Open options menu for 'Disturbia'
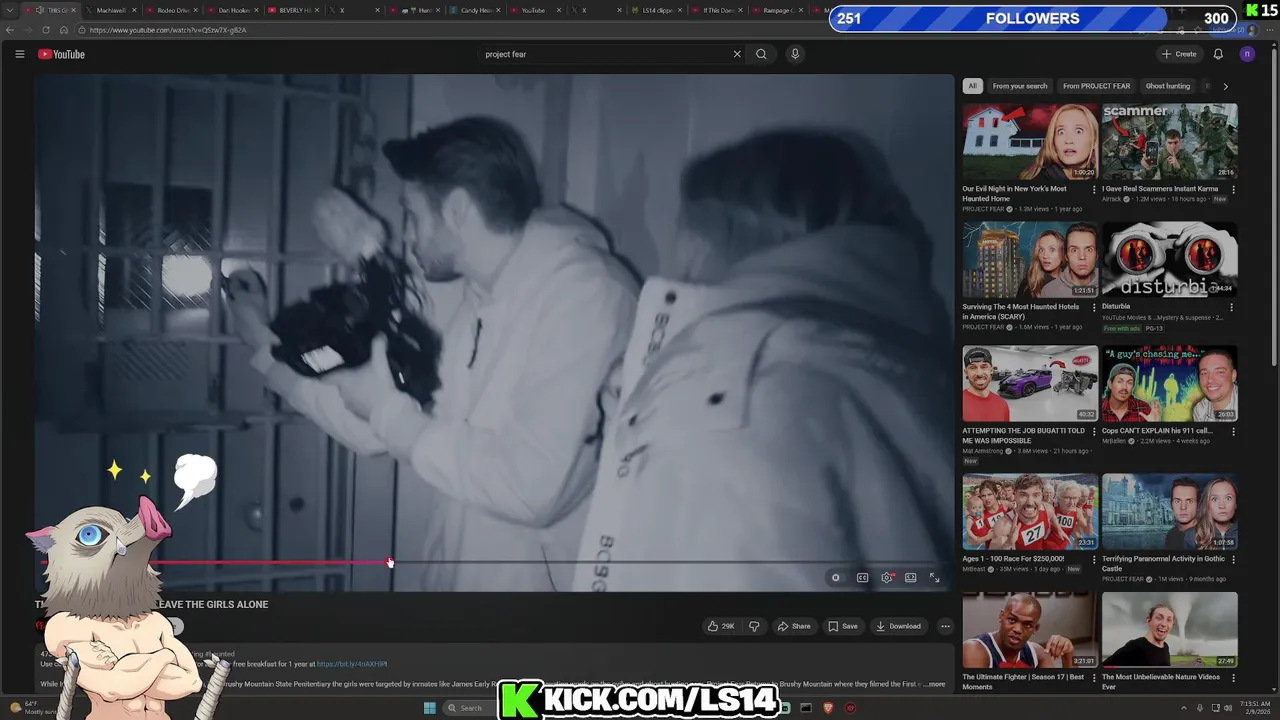 point(1233,307)
